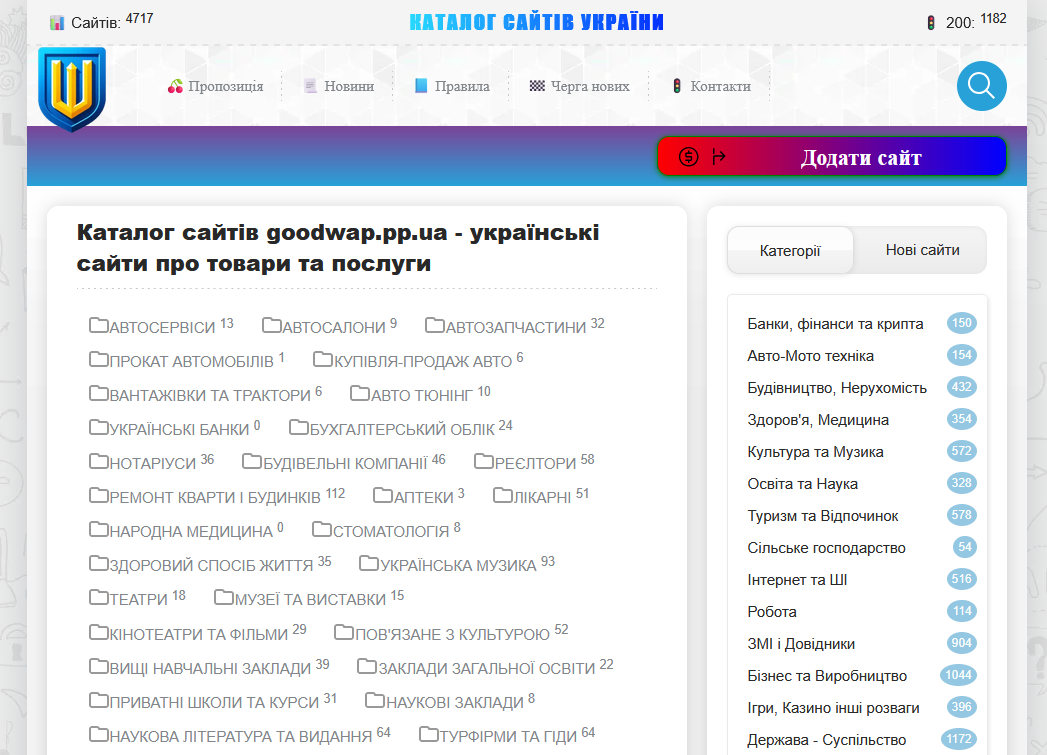Click the document icon beside Новини
1047x755 pixels.
(x=310, y=86)
